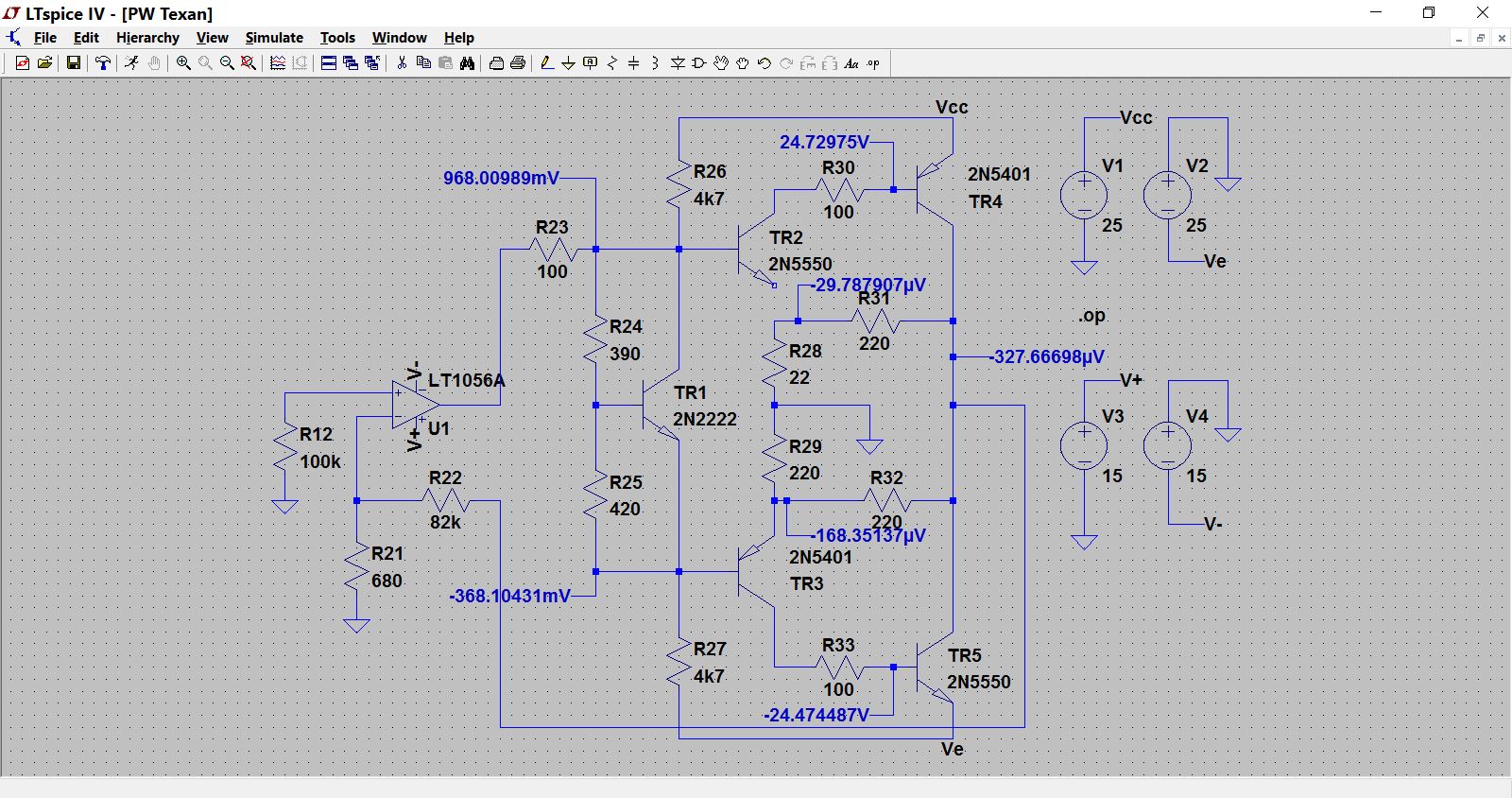Open Find with the binoculars icon

pos(467,63)
